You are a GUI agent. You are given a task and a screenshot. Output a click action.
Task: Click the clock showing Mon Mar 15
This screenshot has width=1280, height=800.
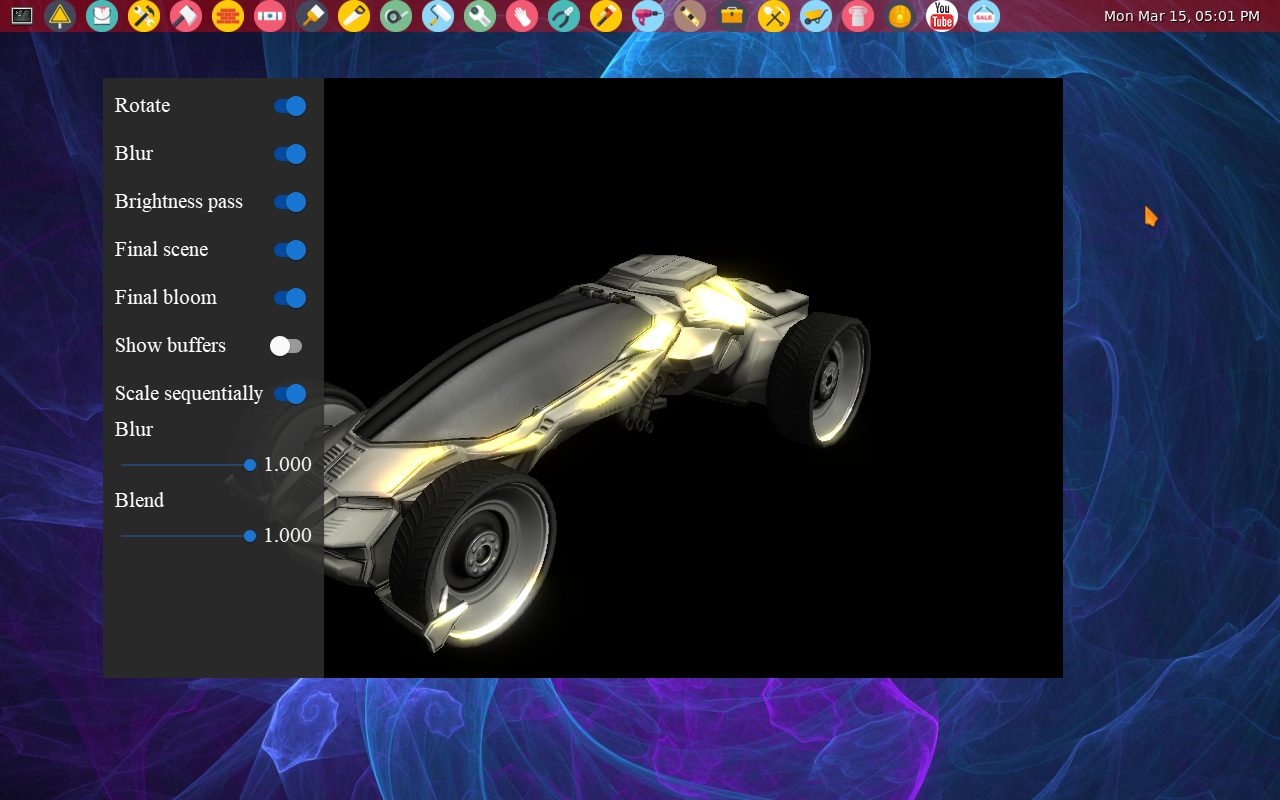pos(1181,16)
